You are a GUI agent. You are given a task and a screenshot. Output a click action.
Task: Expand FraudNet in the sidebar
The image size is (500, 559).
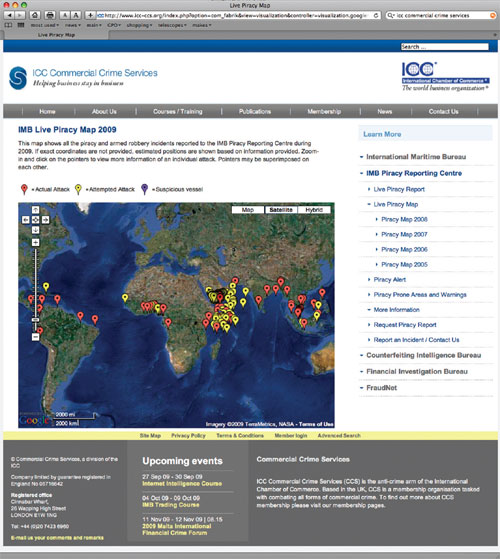coord(381,388)
